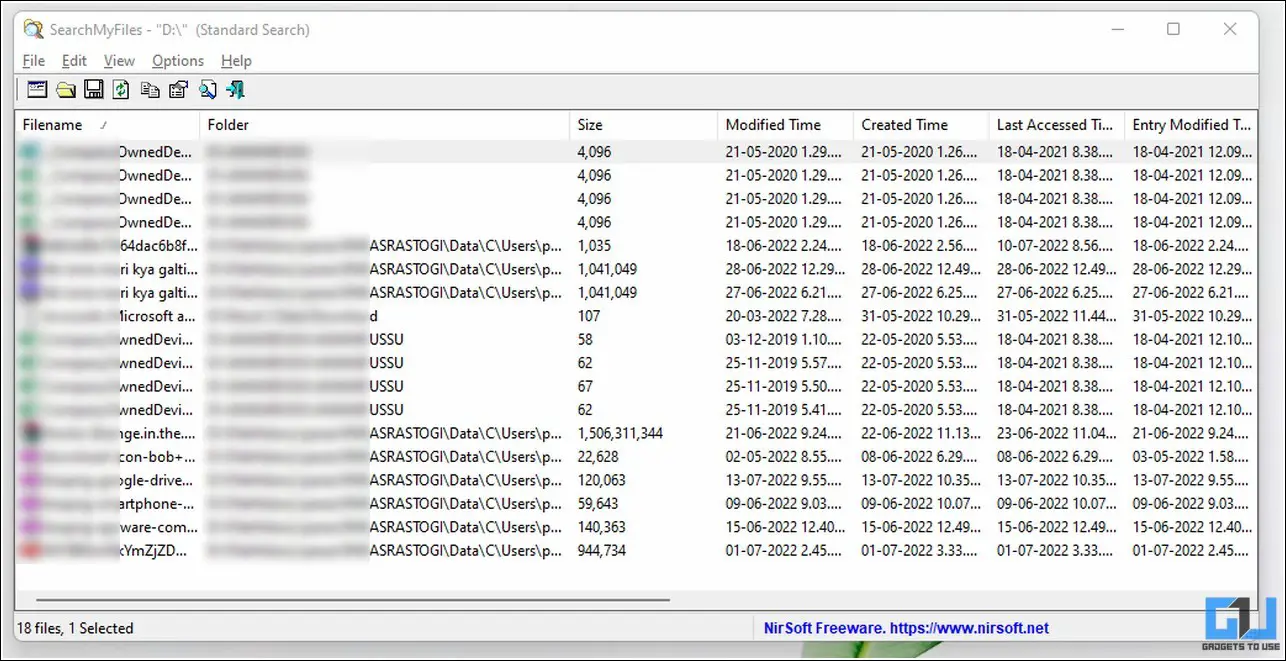Click the green refresh arrows icon

[x=121, y=90]
